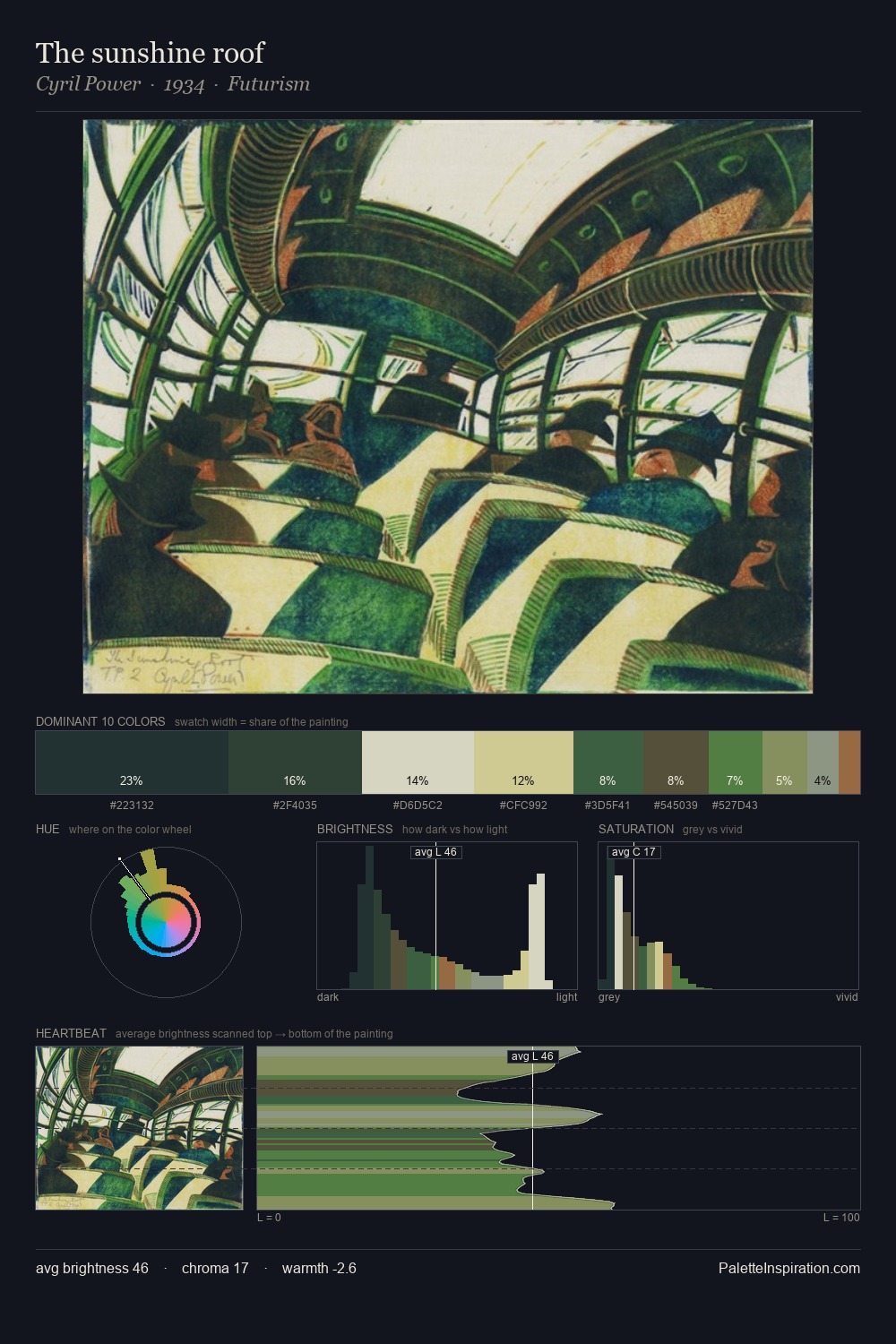Select the 23% color swatch #223132
896x1344 pixels.
(x=132, y=762)
